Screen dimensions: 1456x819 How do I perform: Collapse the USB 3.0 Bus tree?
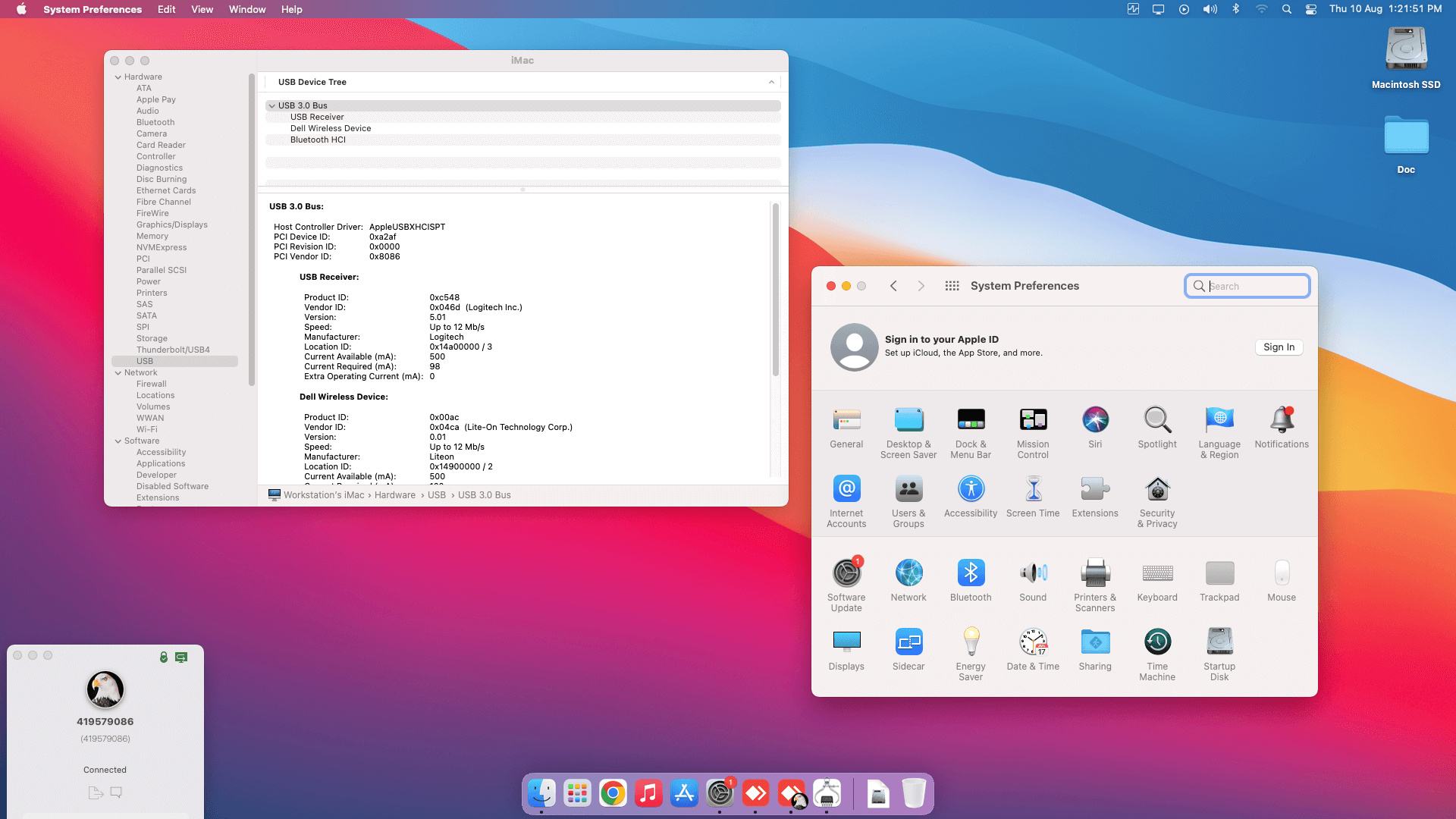(x=272, y=106)
